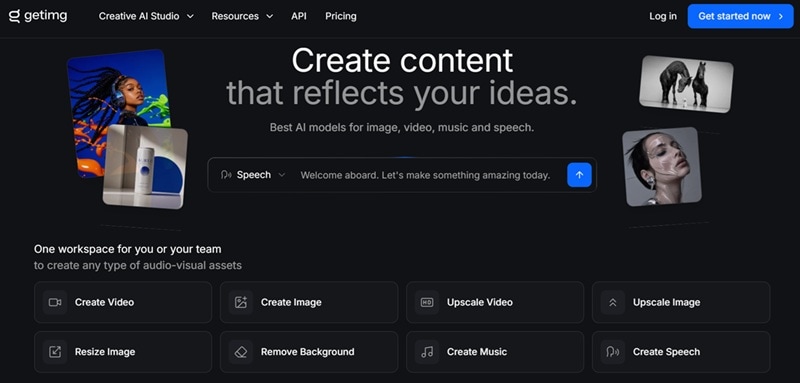Click arrow icon in Get started now
Image resolution: width=800 pixels, height=383 pixels.
click(x=781, y=16)
